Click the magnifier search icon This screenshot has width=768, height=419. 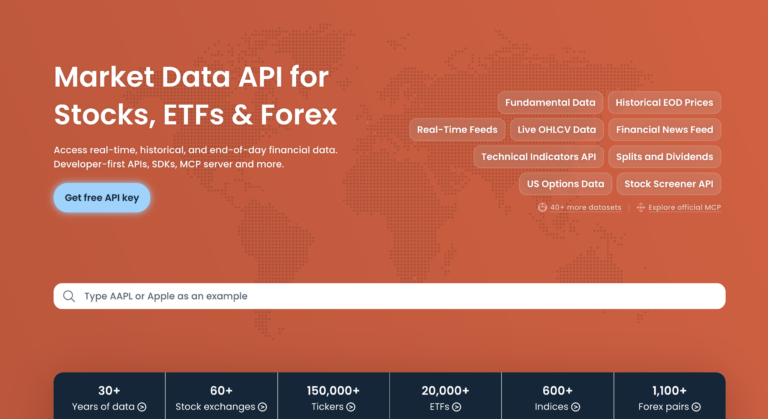[69, 296]
